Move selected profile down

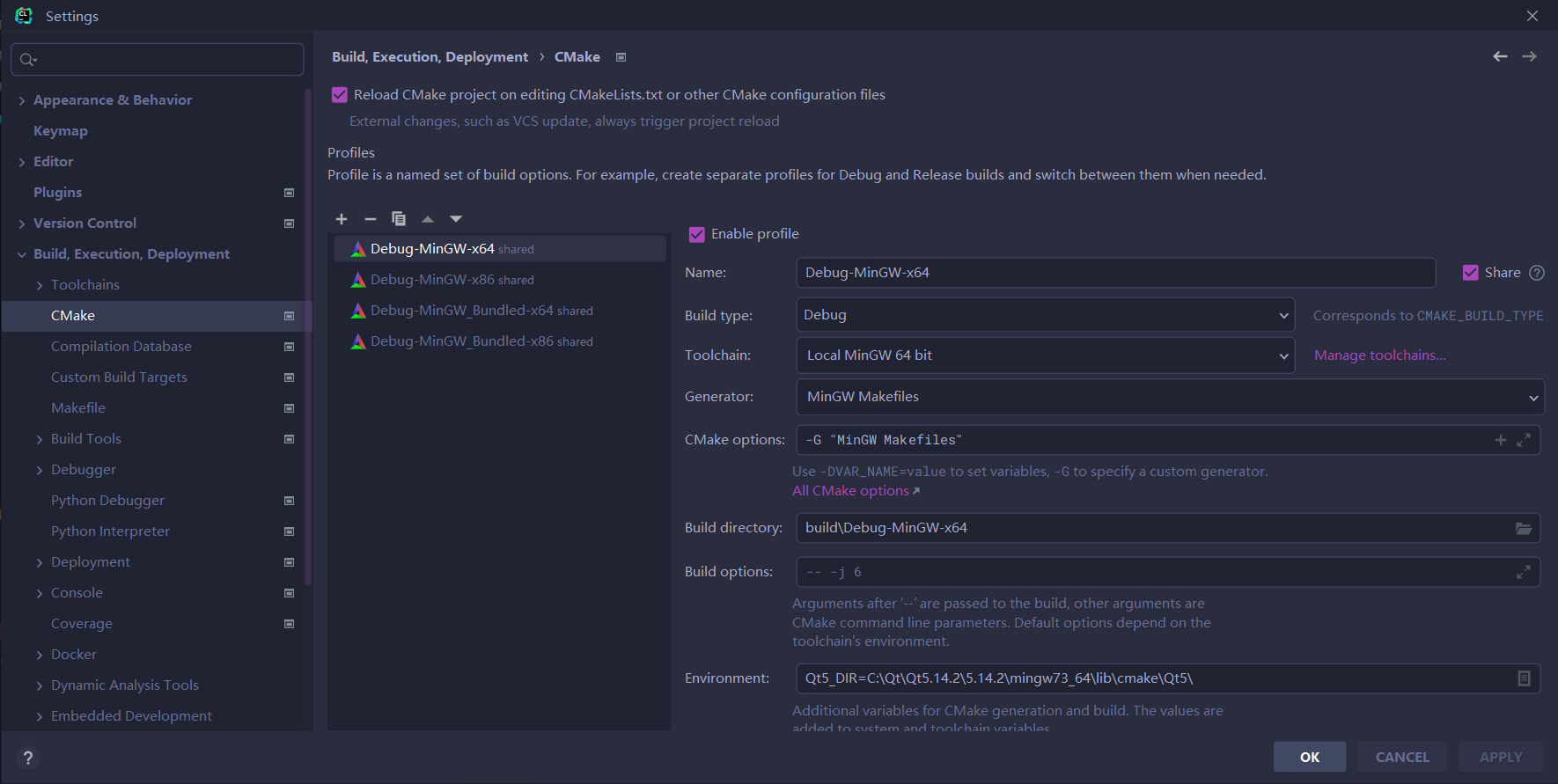pos(456,219)
